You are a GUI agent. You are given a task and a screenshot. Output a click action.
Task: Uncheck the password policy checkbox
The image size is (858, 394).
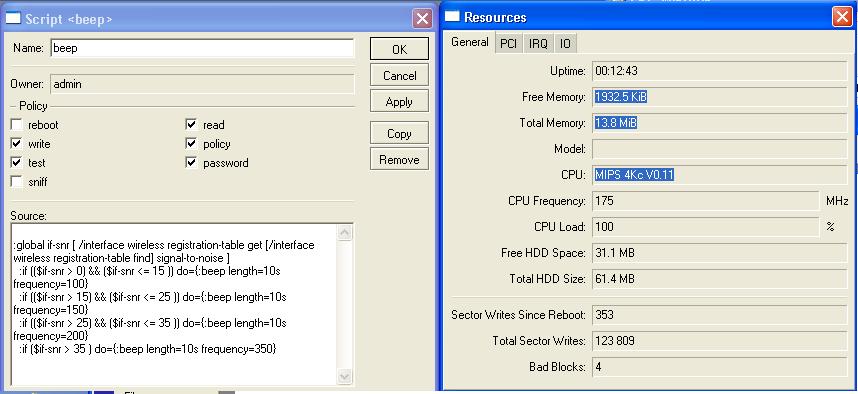click(x=191, y=163)
